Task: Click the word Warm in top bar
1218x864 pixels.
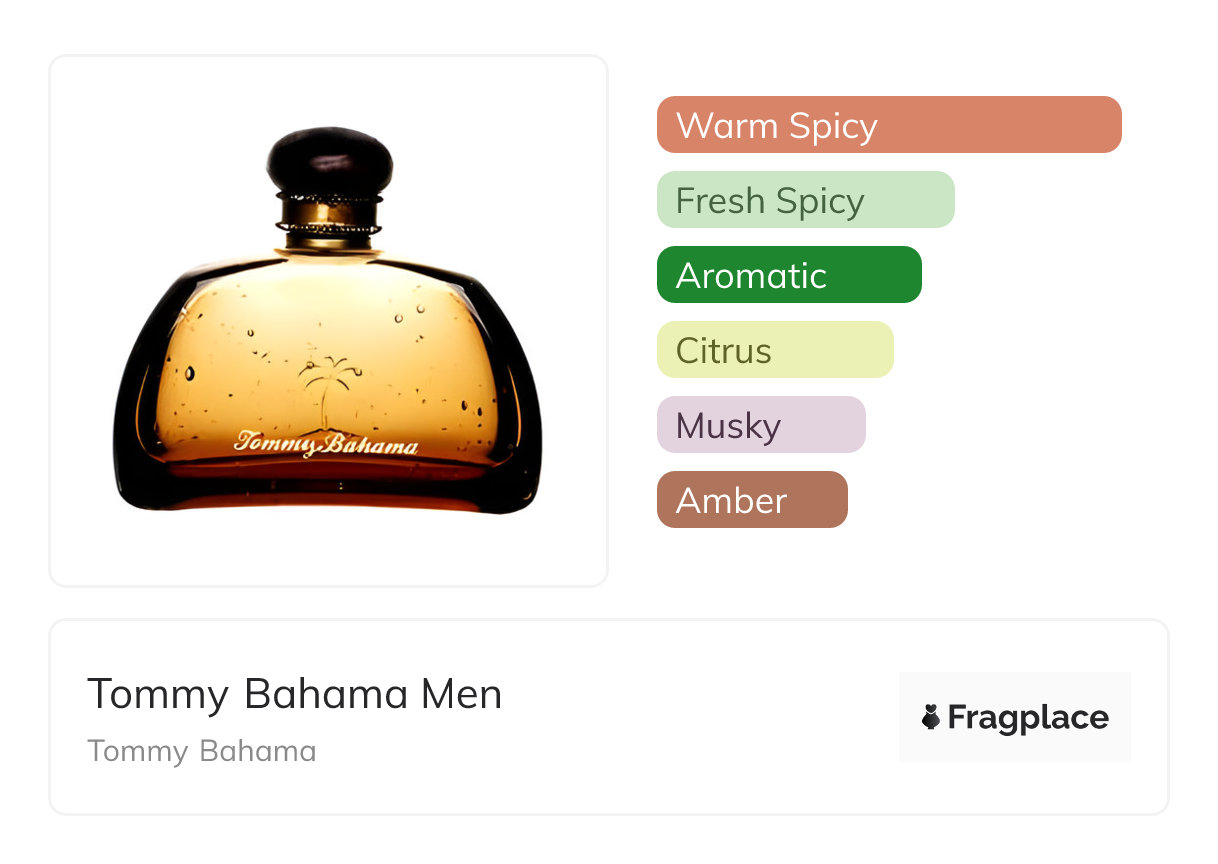Action: (726, 126)
